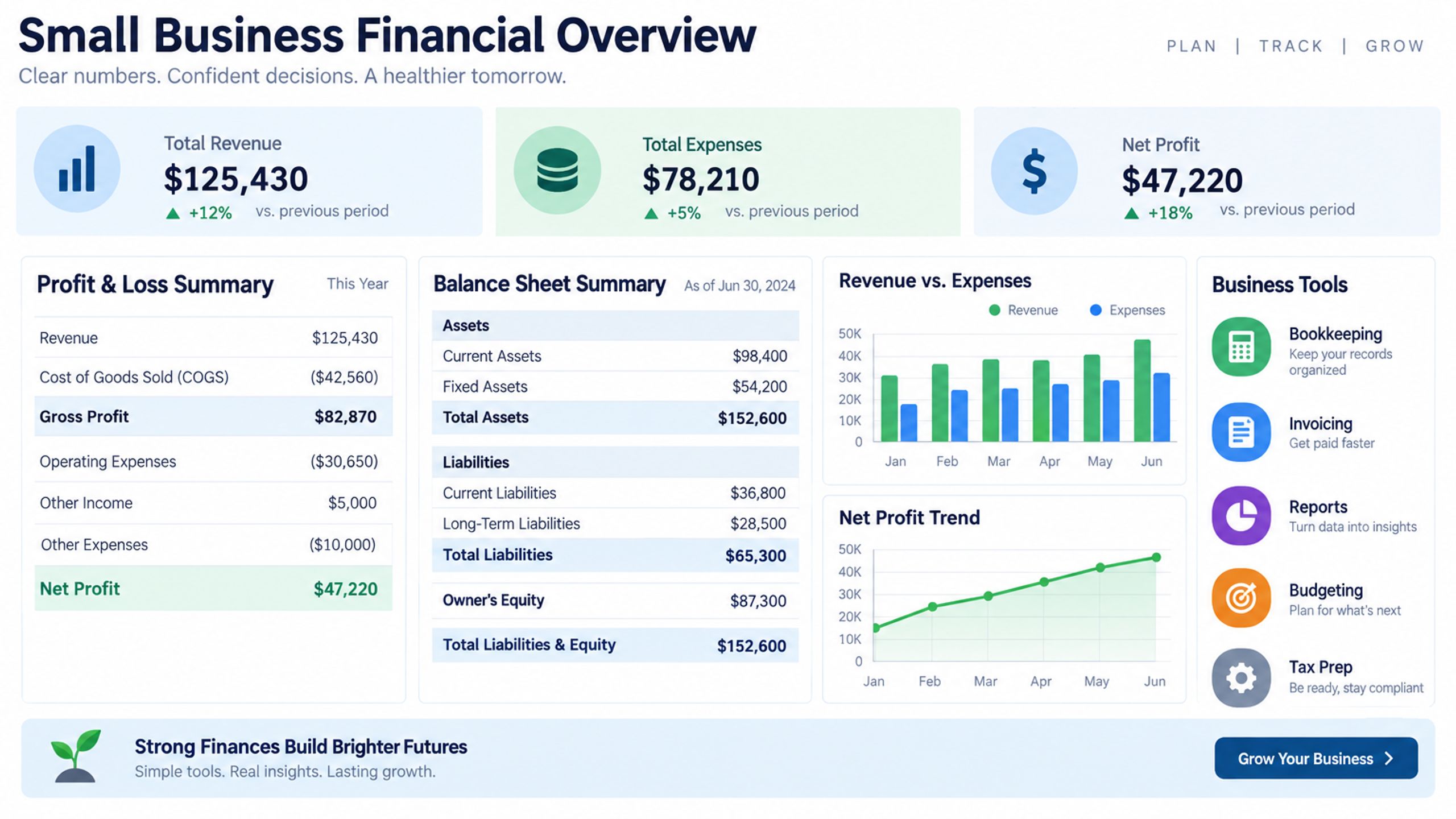This screenshot has width=1456, height=819.
Task: Click the green sprout plant icon
Action: click(75, 756)
